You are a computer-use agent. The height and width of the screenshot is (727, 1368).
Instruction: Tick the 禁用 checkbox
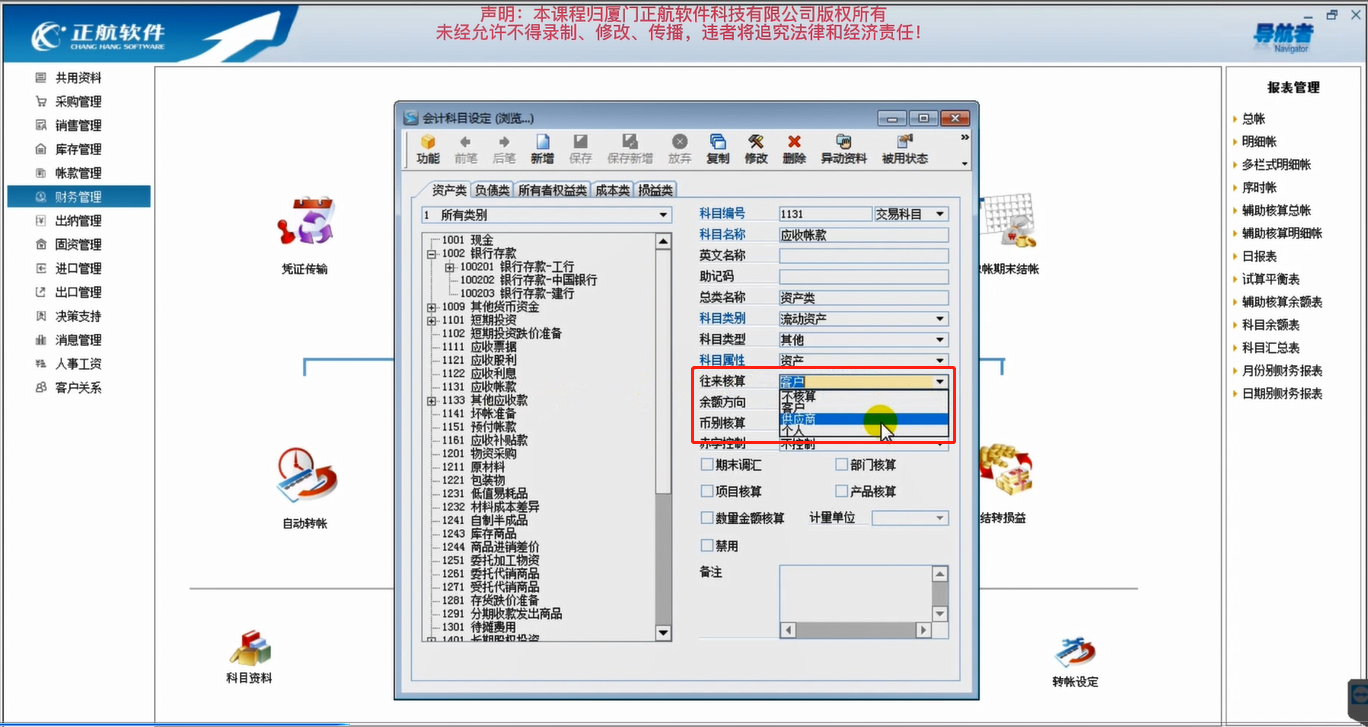[707, 546]
